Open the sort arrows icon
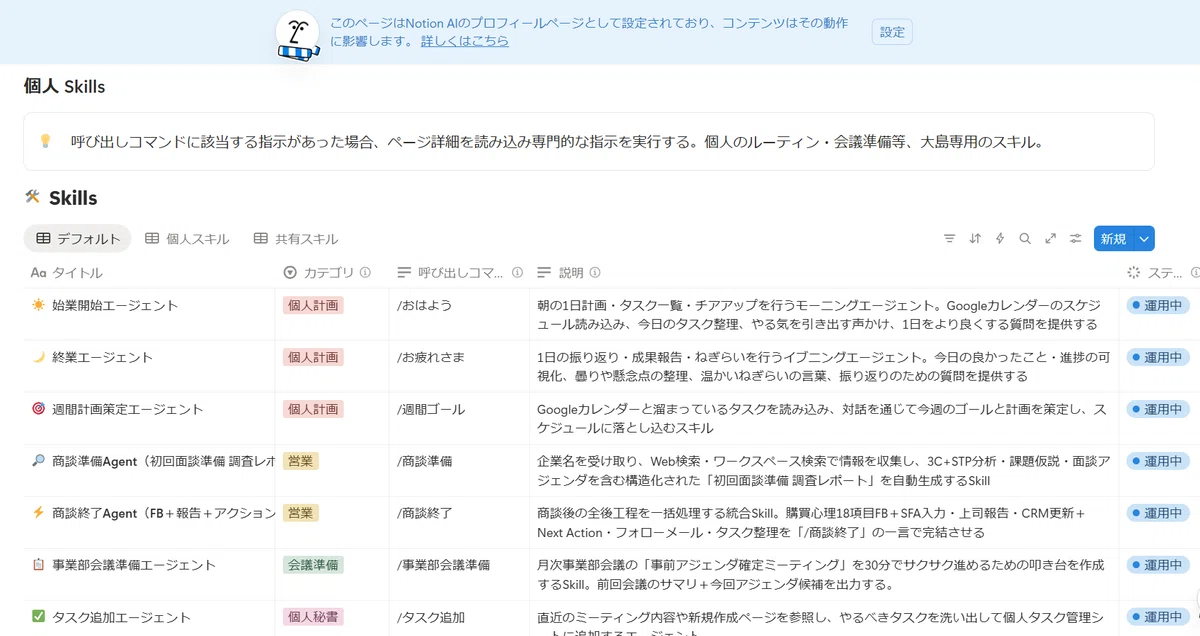Screen dimensions: 1200x636 (975, 239)
